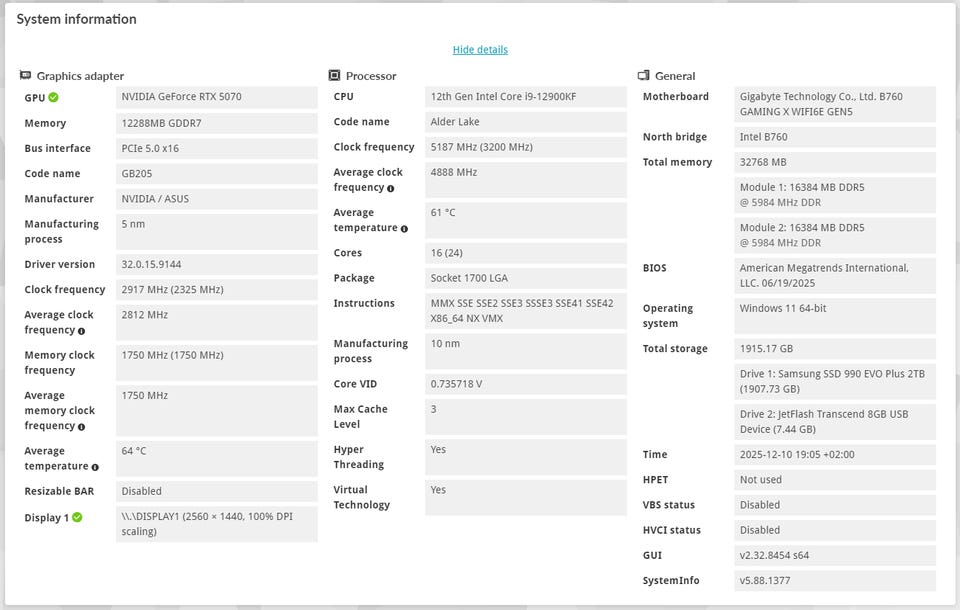The image size is (960, 610).
Task: Select the Windows 11 64-bit value
Action: click(x=835, y=316)
